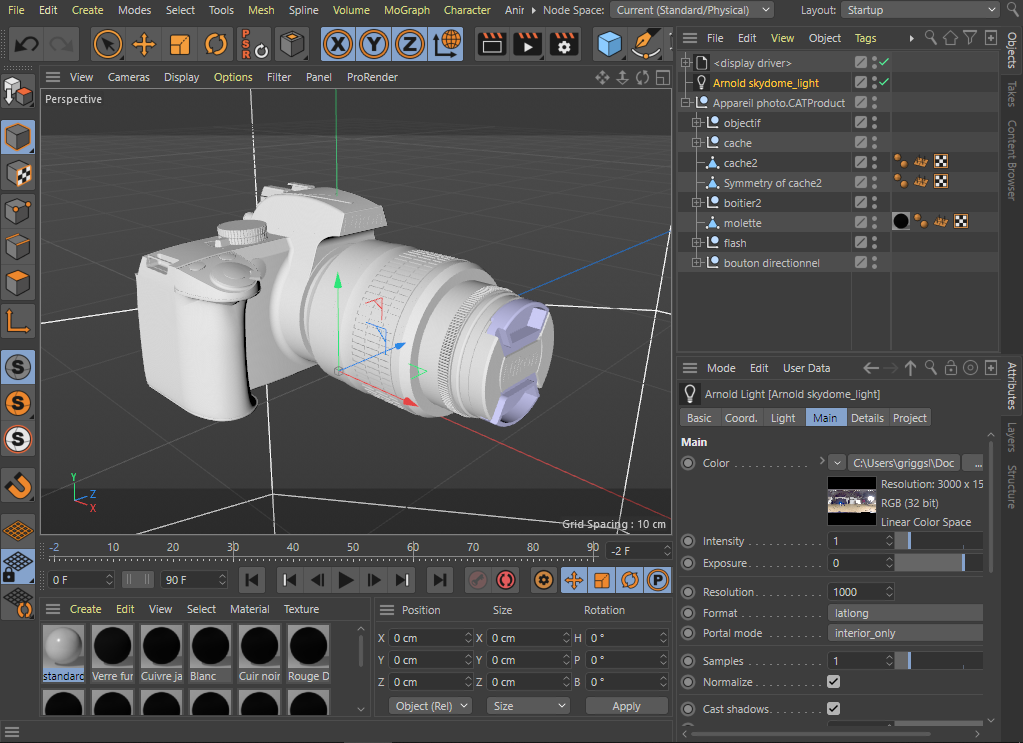Open the MoGraph menu
The width and height of the screenshot is (1023, 743).
coord(407,10)
